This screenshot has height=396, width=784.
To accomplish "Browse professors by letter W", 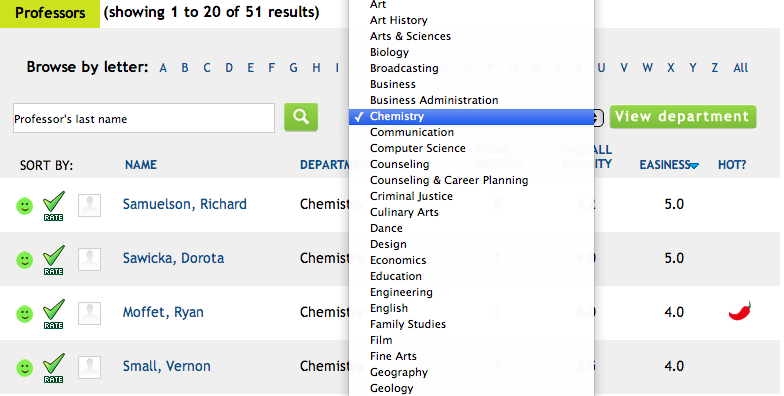I will pos(648,68).
